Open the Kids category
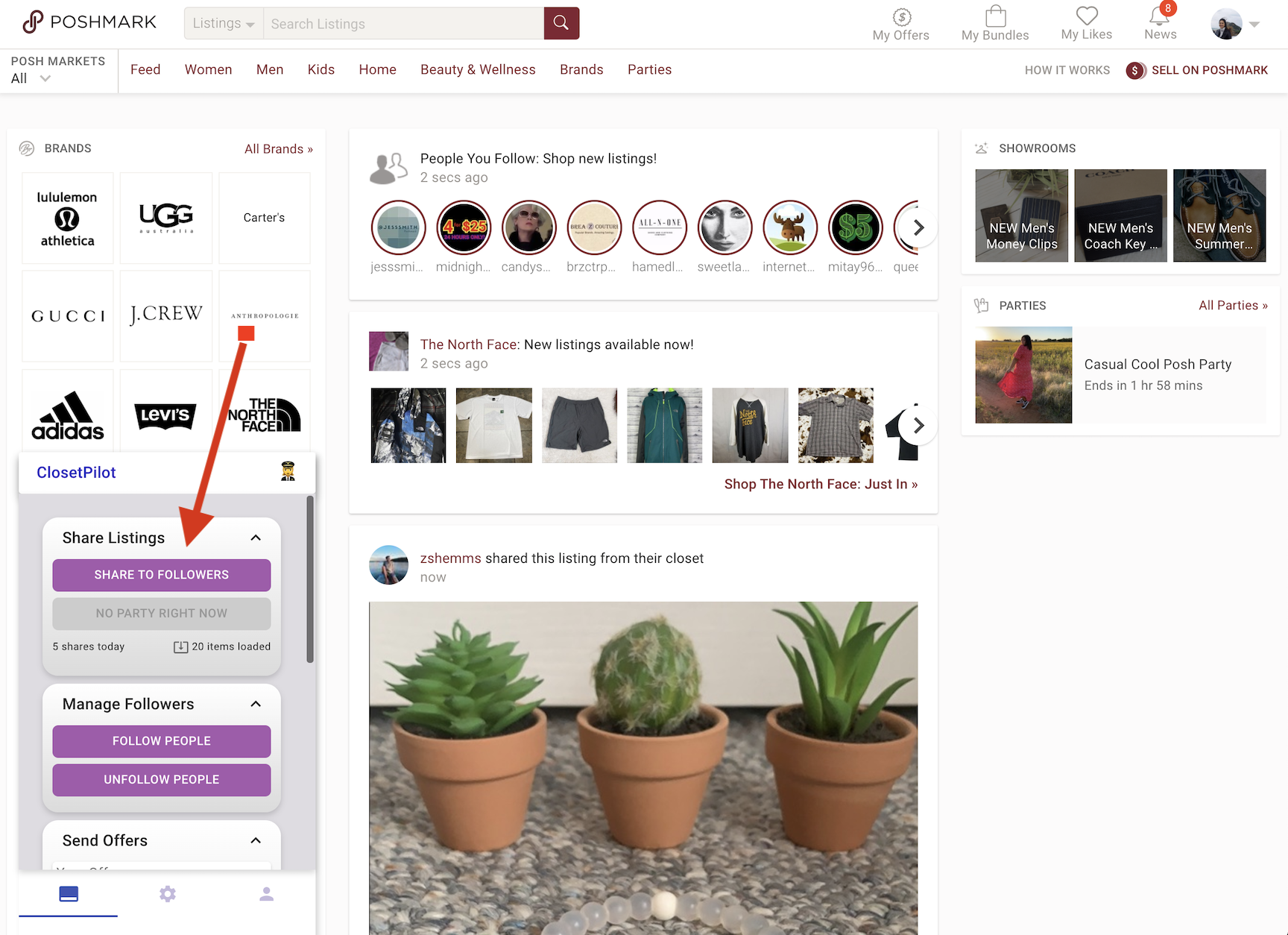This screenshot has width=1288, height=935. coord(321,69)
